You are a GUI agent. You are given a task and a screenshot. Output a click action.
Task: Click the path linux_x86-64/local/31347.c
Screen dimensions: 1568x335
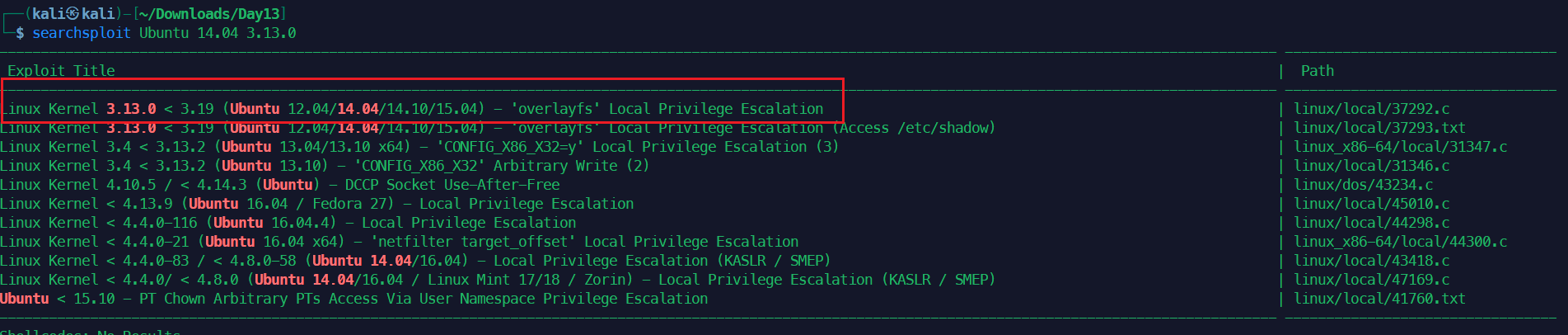coord(1400,147)
